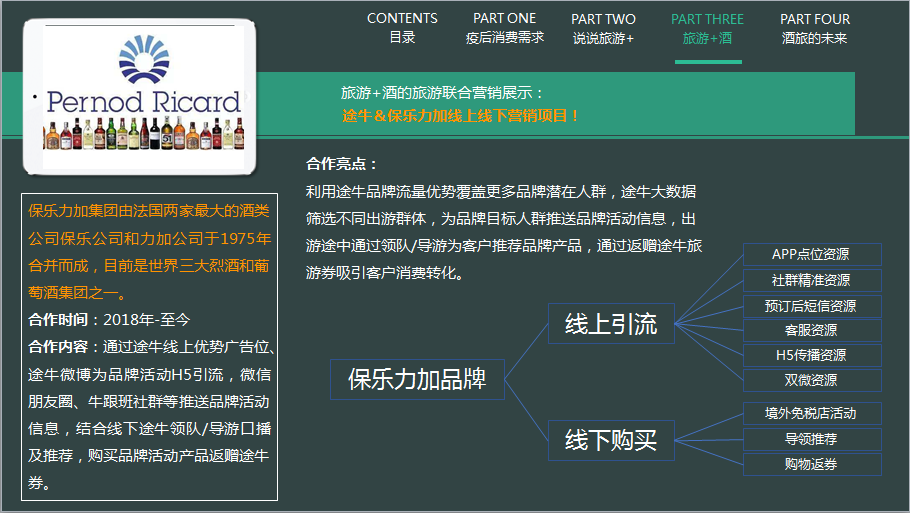Image resolution: width=910 pixels, height=513 pixels.
Task: Switch to PART ONE 疫后消费需求 tab
Action: pos(504,28)
